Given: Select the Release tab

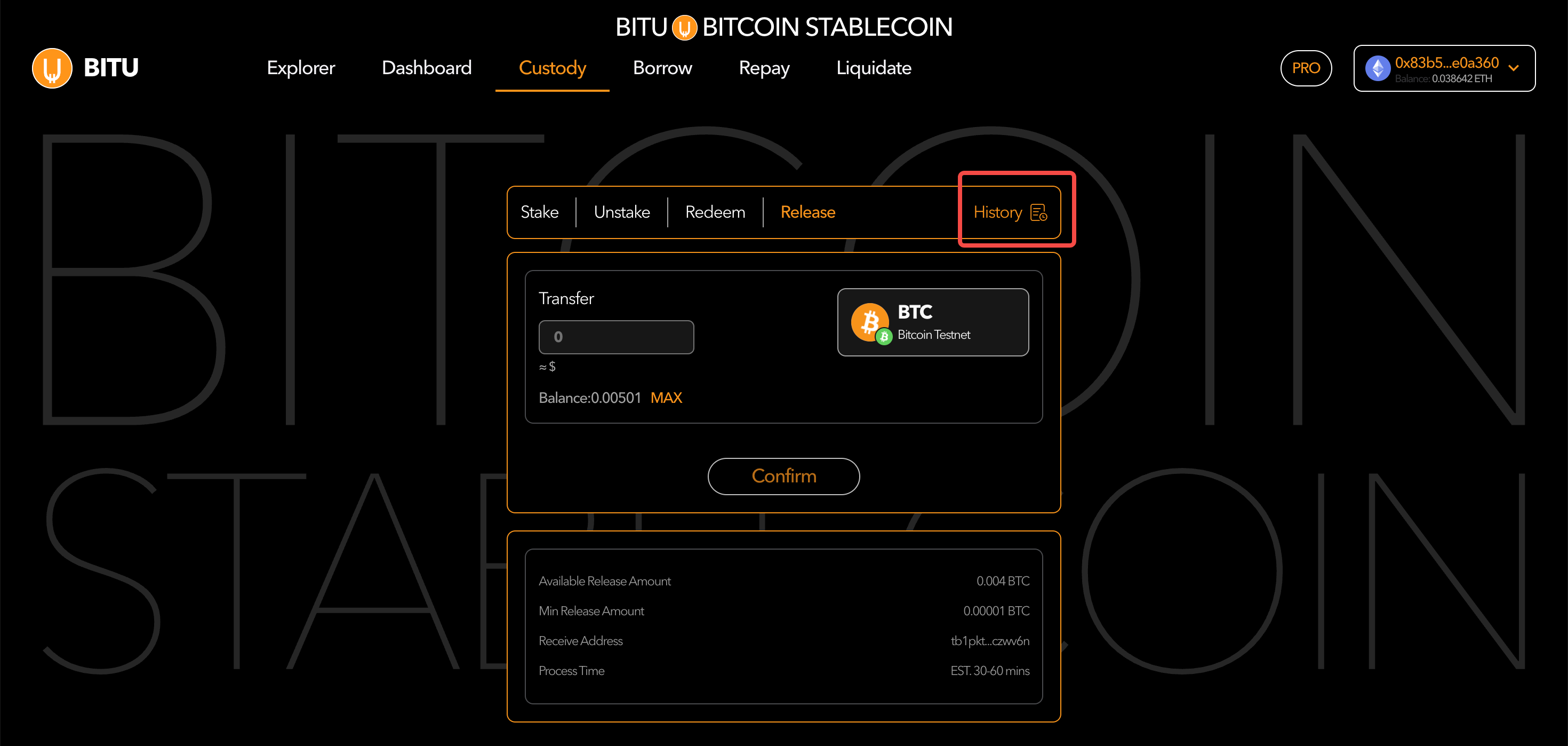Looking at the screenshot, I should [x=807, y=212].
